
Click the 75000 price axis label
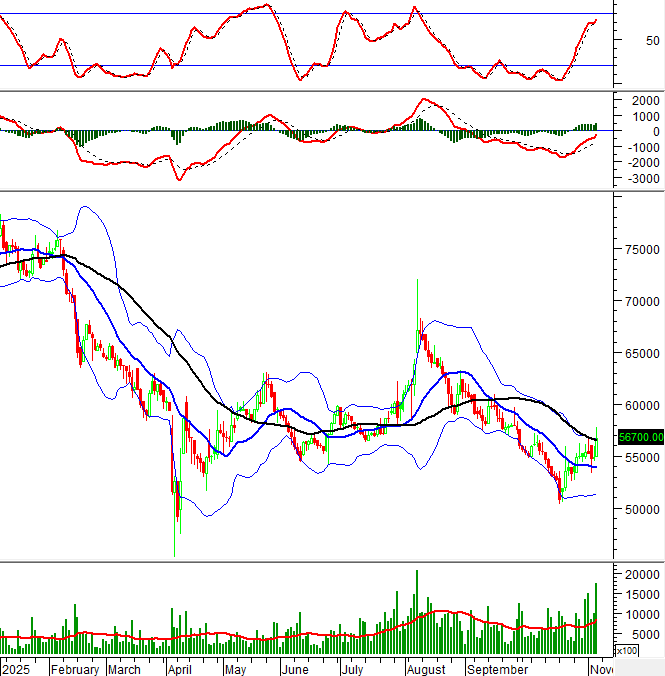point(642,249)
